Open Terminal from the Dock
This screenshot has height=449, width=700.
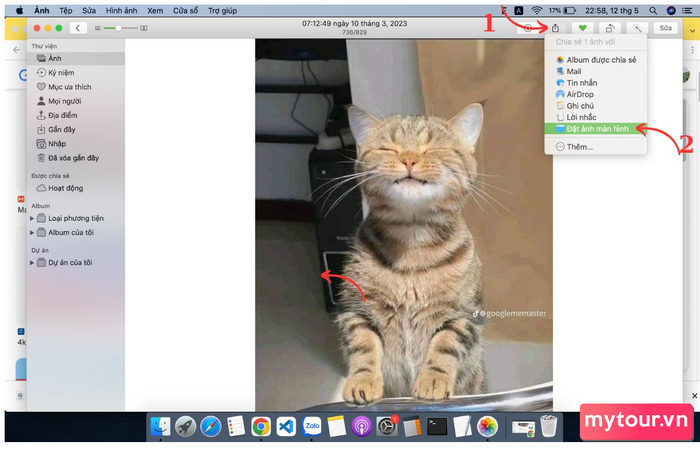[x=437, y=427]
